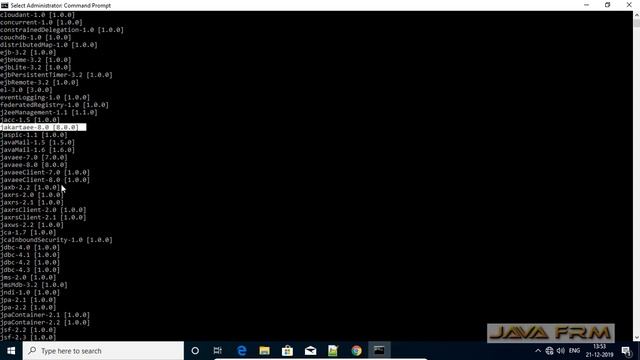Open the Action Center notifications icon
Screen dimensions: 640x360
pos(626,351)
